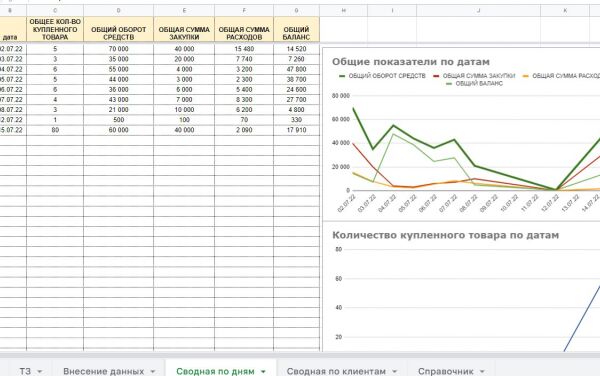
Task: Open dropdown arrow on Справочник tab
Action: [482, 371]
